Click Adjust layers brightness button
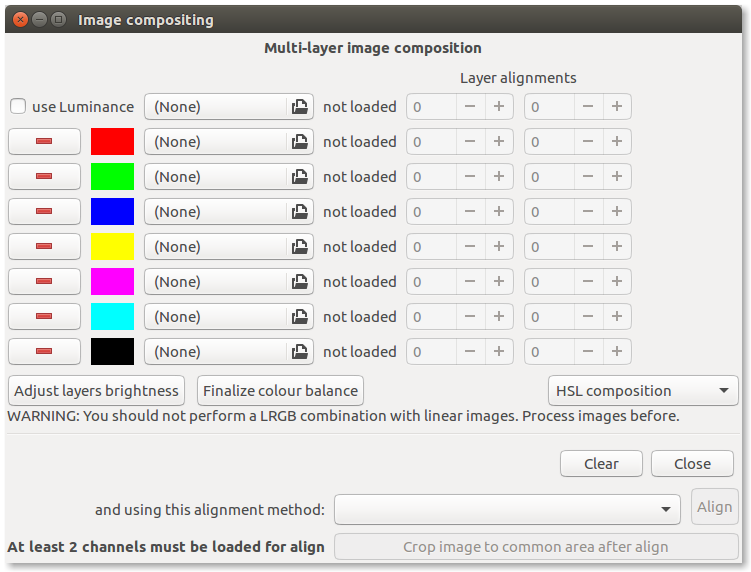Image resolution: width=751 pixels, height=572 pixels. click(x=97, y=391)
